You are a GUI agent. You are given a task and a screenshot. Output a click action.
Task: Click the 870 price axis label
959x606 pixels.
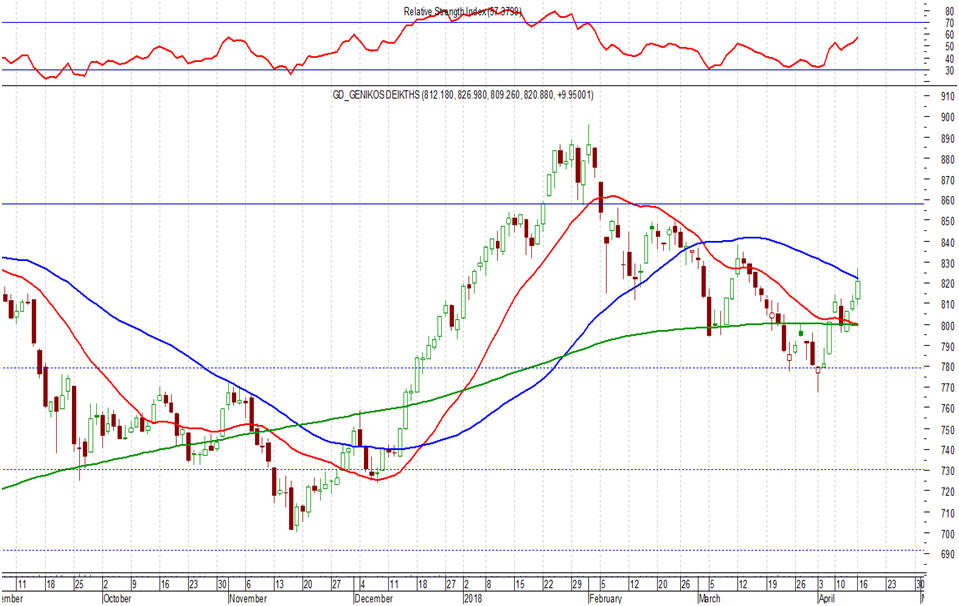pyautogui.click(x=947, y=180)
